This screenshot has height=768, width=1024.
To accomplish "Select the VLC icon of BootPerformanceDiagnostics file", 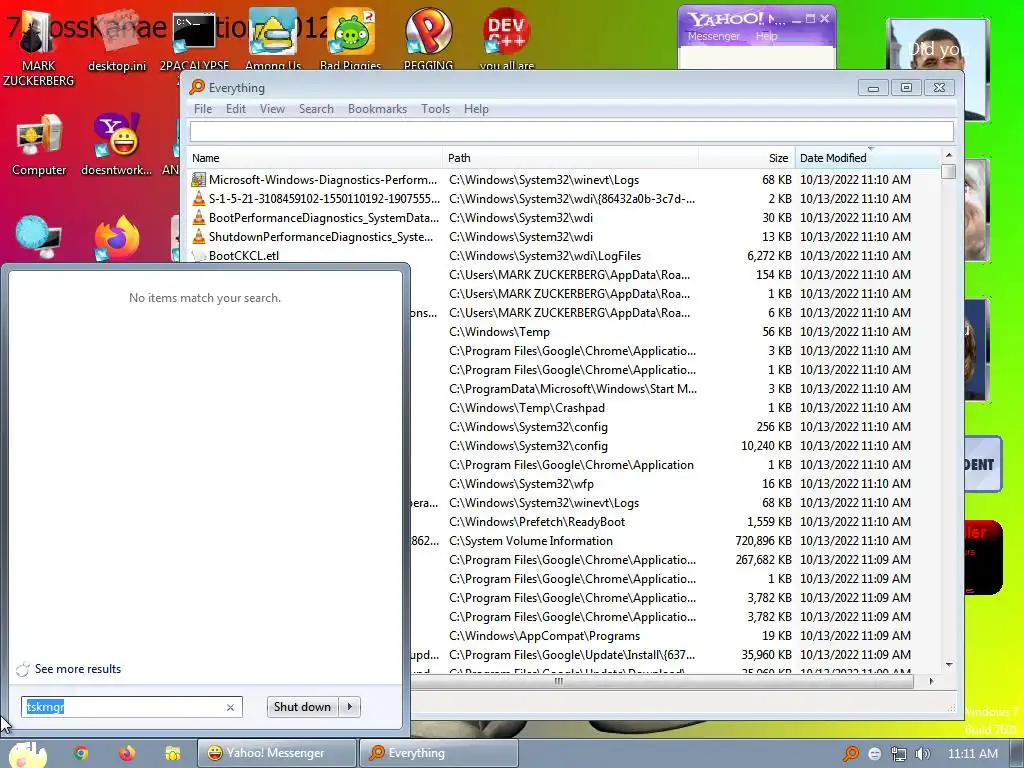I will pyautogui.click(x=199, y=217).
